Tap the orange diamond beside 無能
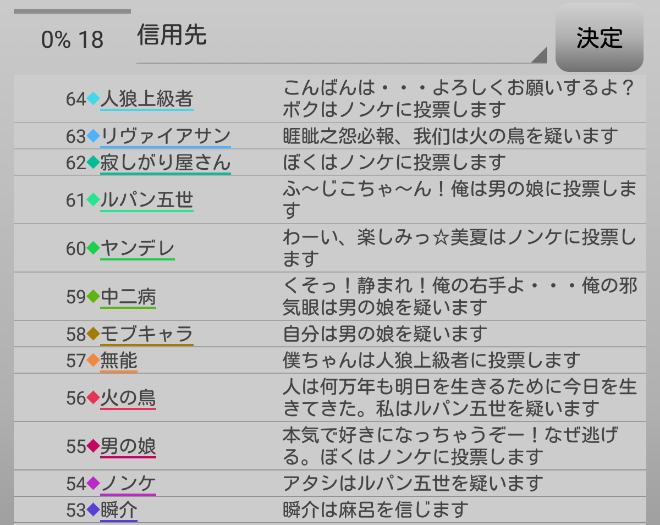Image resolution: width=660 pixels, height=525 pixels. tap(94, 360)
